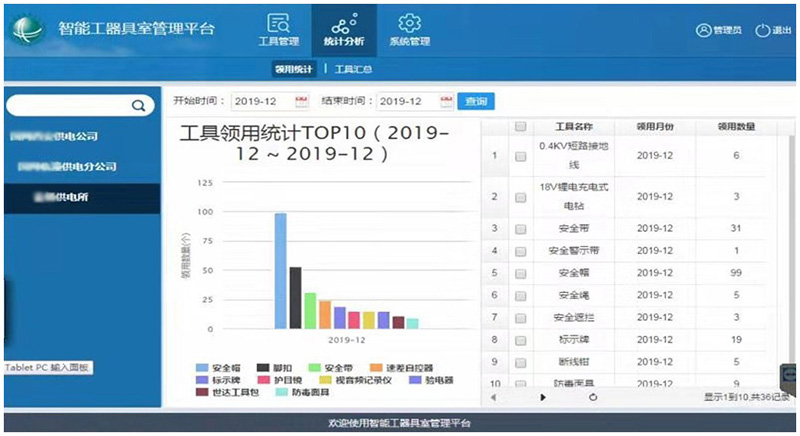Open the 结束时间 calendar picker icon

446,101
